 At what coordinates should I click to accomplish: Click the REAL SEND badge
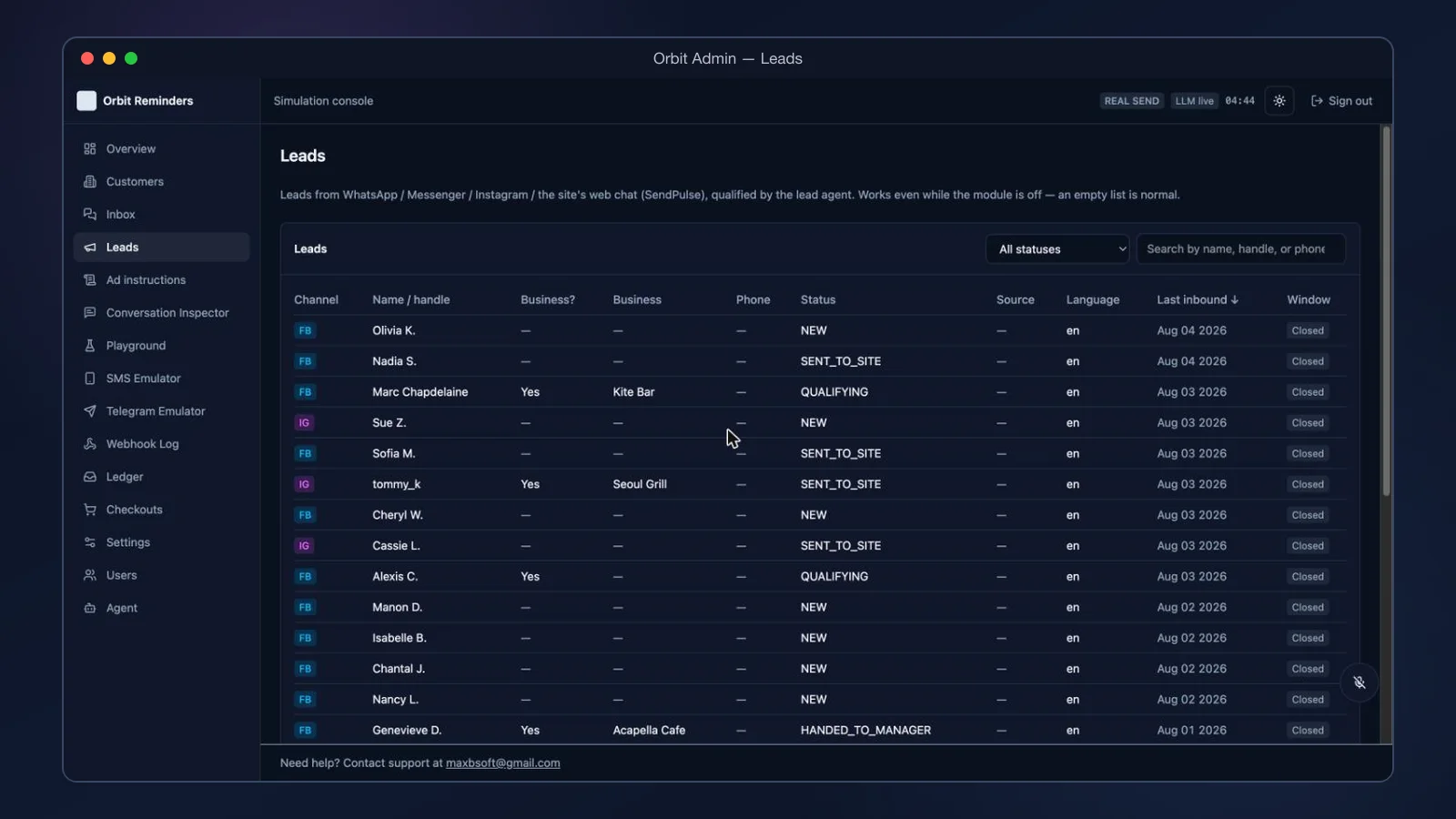coord(1131,101)
